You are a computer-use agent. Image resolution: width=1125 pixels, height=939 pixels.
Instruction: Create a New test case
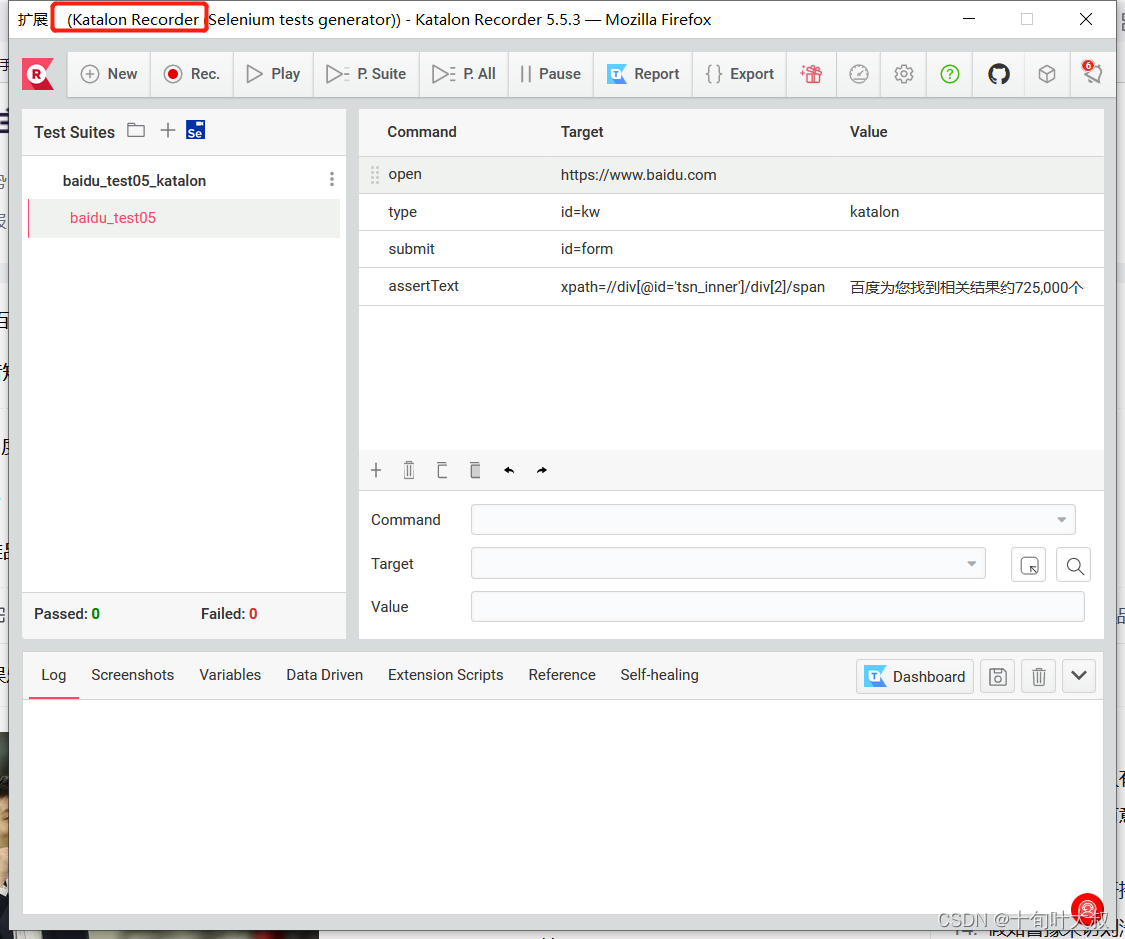pos(109,74)
